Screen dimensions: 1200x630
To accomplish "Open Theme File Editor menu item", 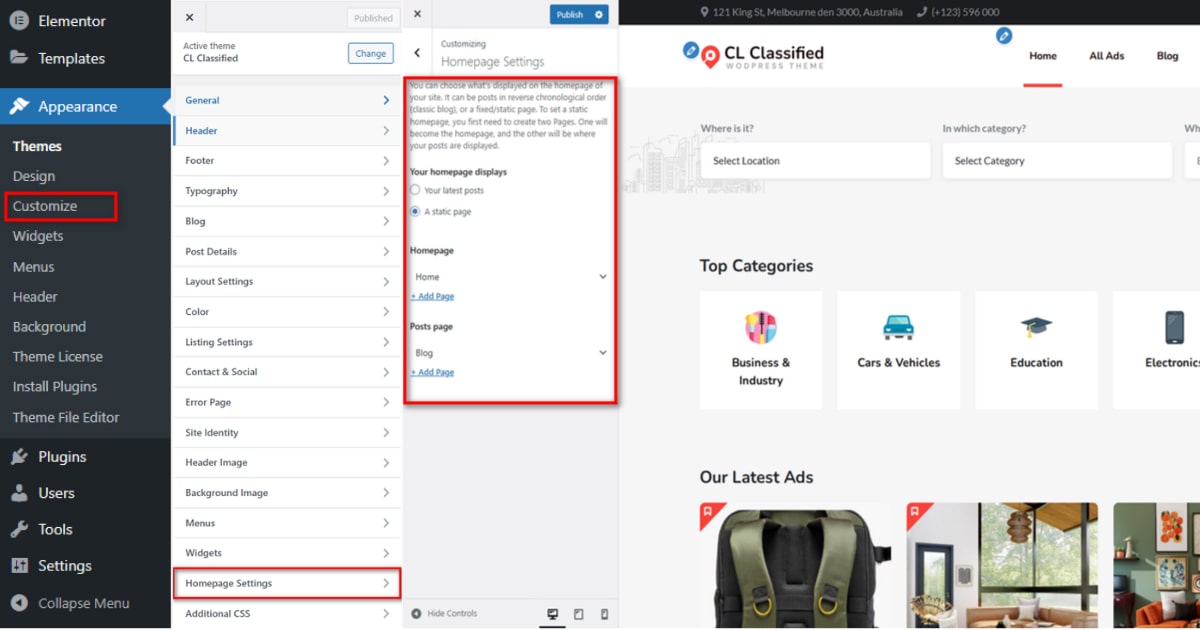I will click(66, 417).
